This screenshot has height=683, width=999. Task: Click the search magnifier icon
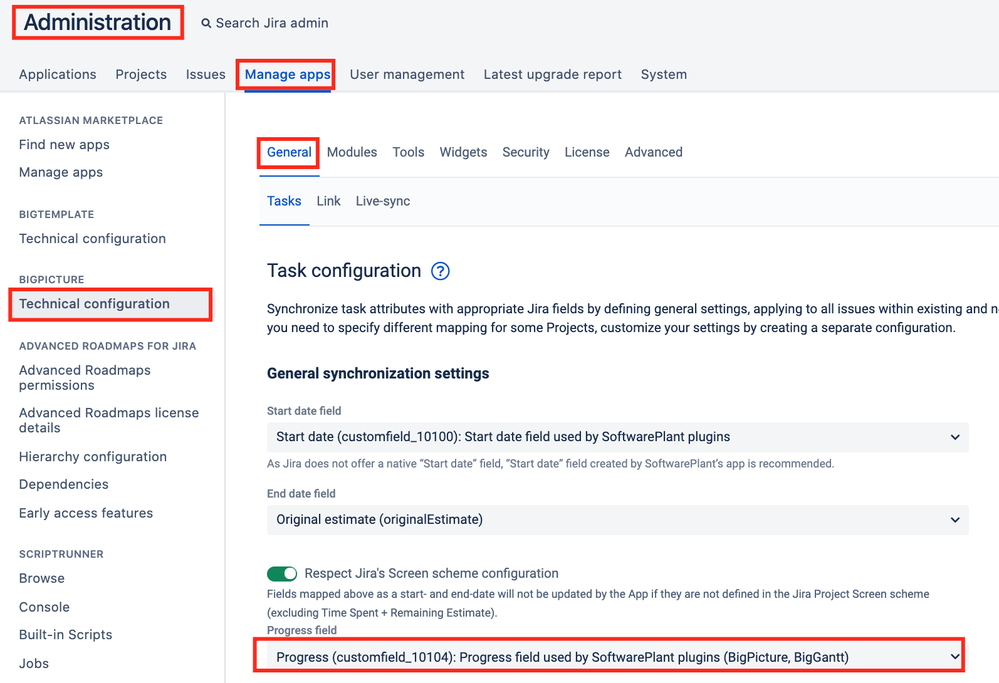pyautogui.click(x=206, y=24)
